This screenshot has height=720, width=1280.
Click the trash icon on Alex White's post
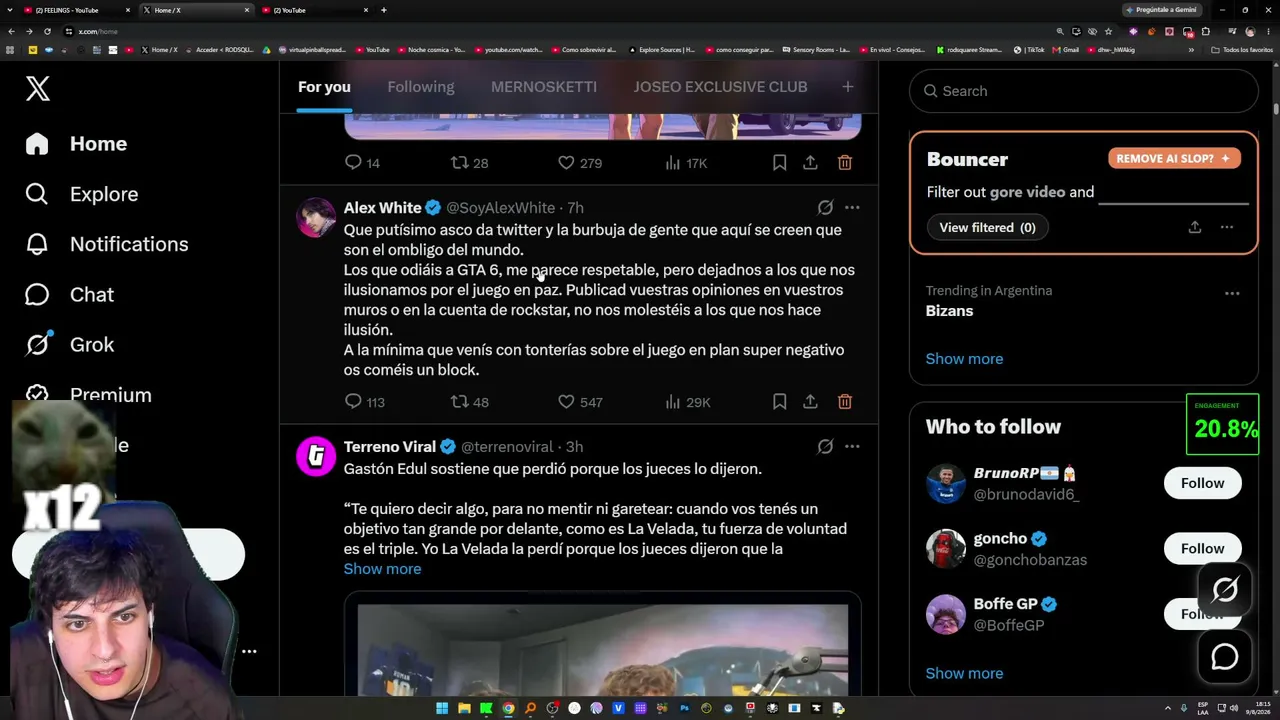(845, 402)
